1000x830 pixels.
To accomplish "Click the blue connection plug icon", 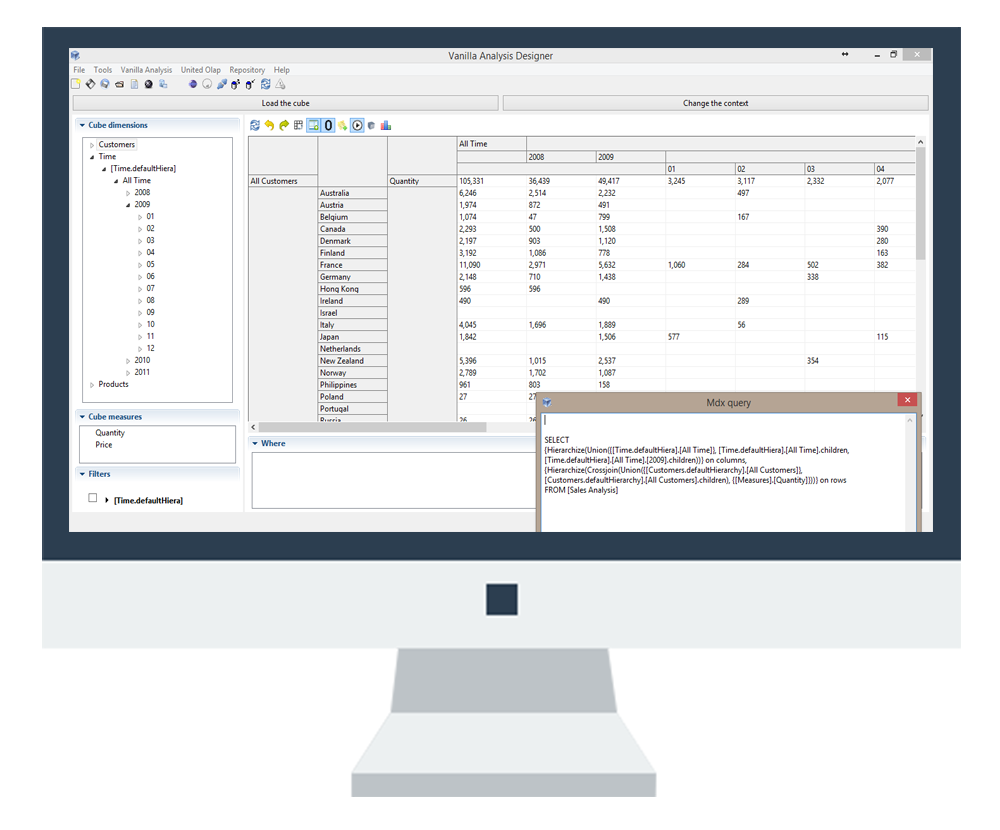I will tap(222, 84).
